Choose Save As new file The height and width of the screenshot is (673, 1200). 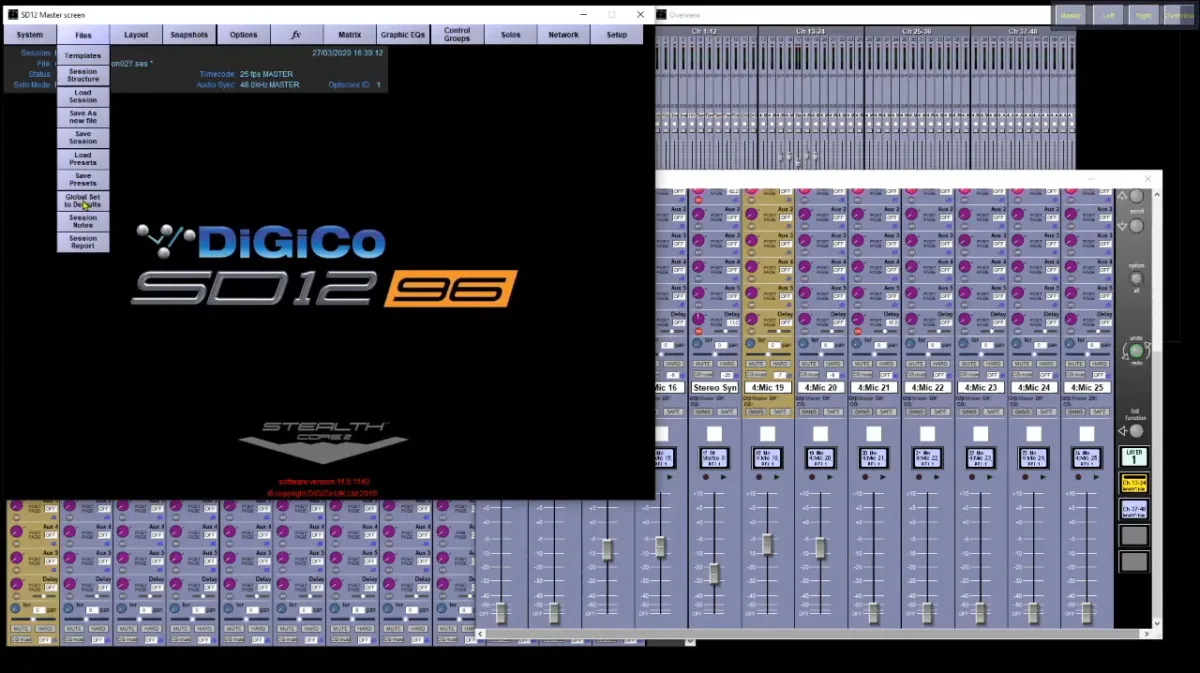coord(83,118)
